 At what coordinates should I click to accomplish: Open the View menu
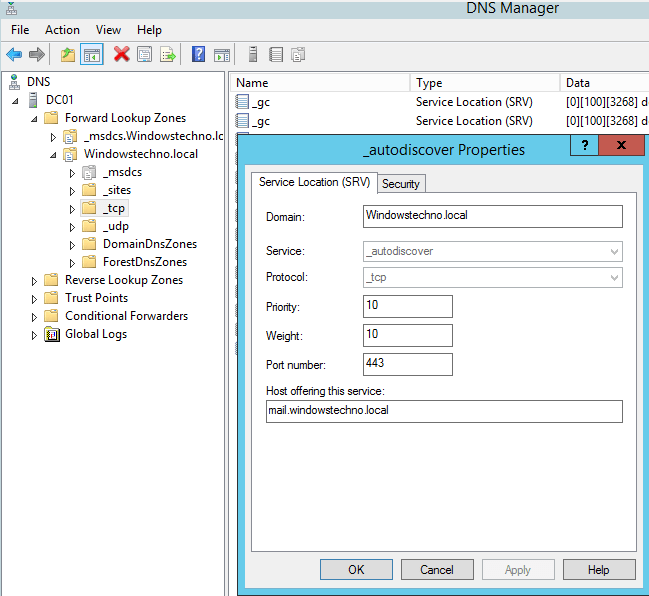click(x=108, y=30)
